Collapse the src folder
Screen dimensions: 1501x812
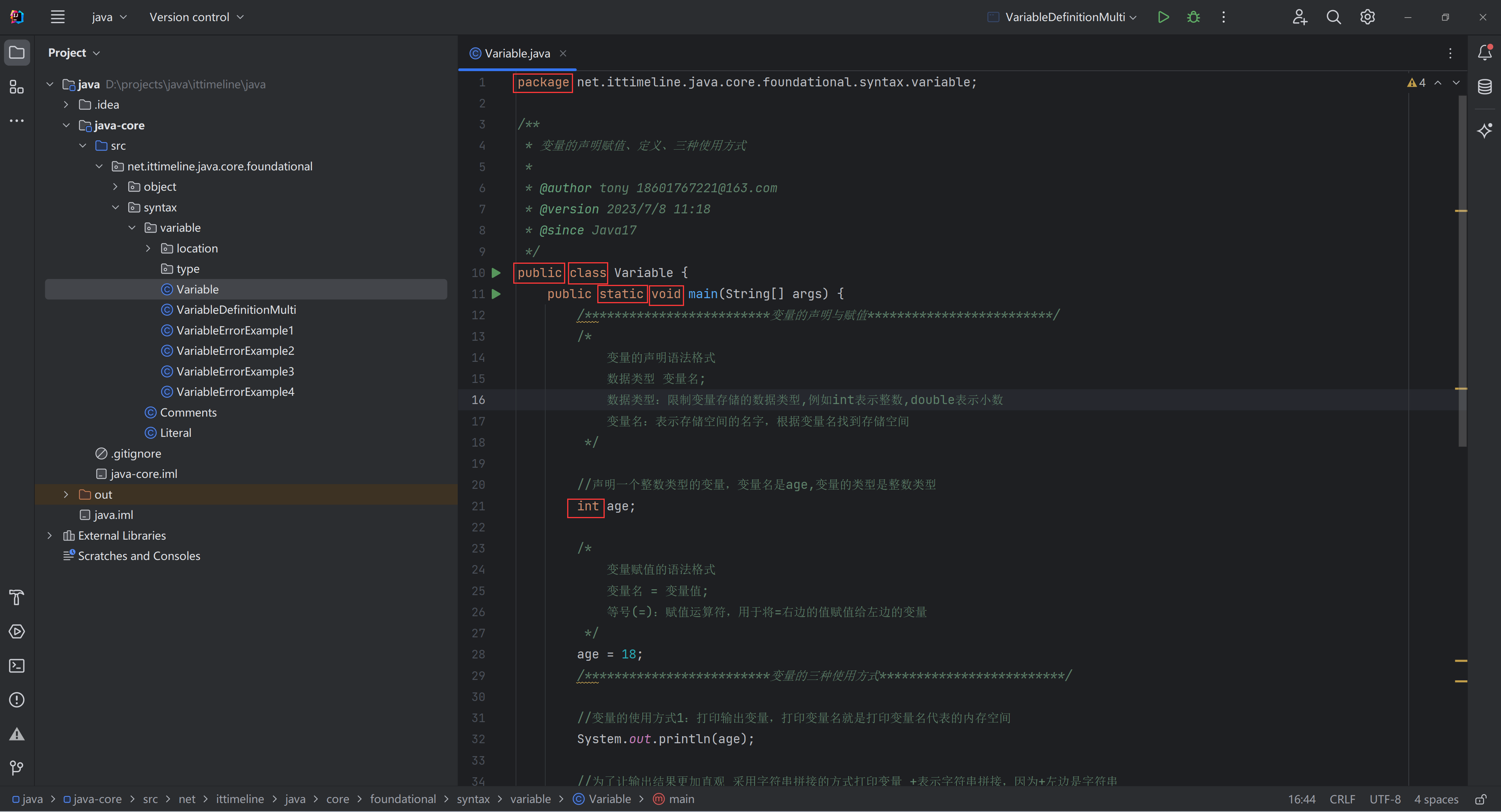[x=83, y=146]
